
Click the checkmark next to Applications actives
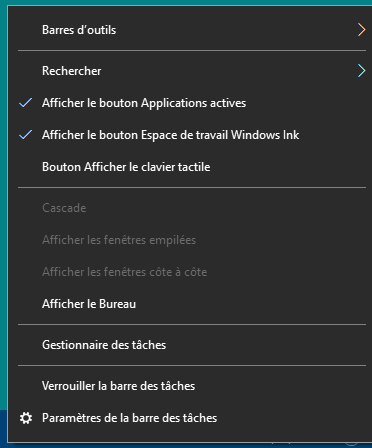click(26, 103)
